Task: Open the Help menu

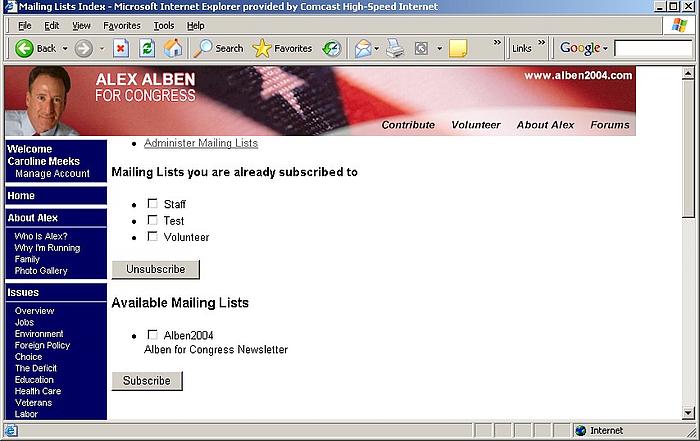Action: [196, 25]
